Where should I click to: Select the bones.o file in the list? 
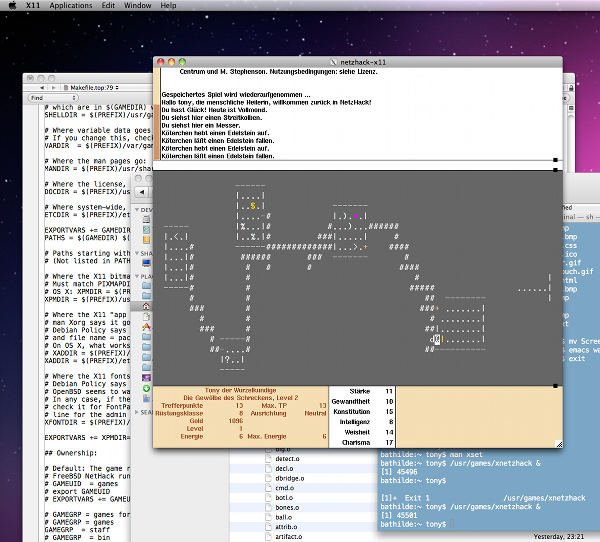tap(285, 509)
